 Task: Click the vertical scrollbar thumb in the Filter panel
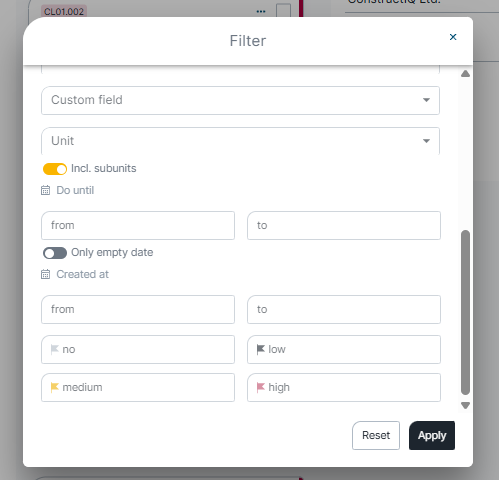pyautogui.click(x=465, y=312)
